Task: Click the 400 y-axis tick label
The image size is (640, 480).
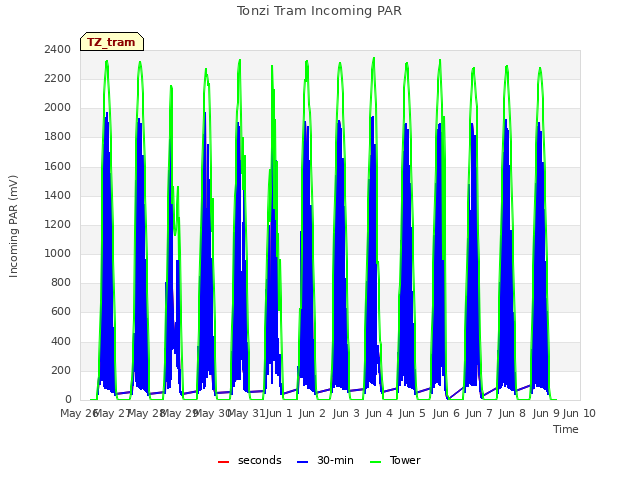Action: (x=61, y=341)
